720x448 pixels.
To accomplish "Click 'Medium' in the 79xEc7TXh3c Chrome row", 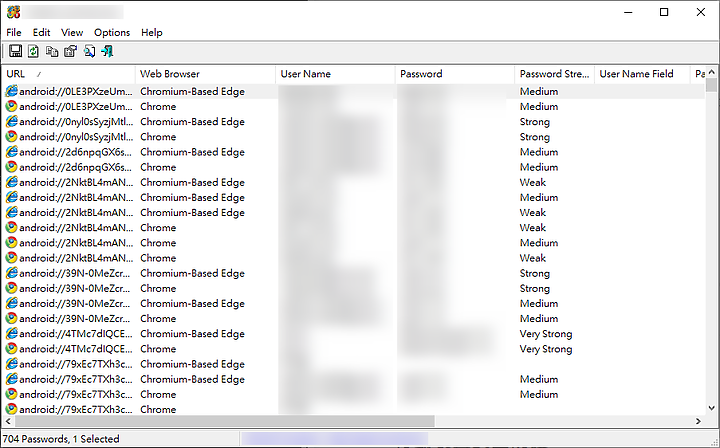I will tap(539, 394).
